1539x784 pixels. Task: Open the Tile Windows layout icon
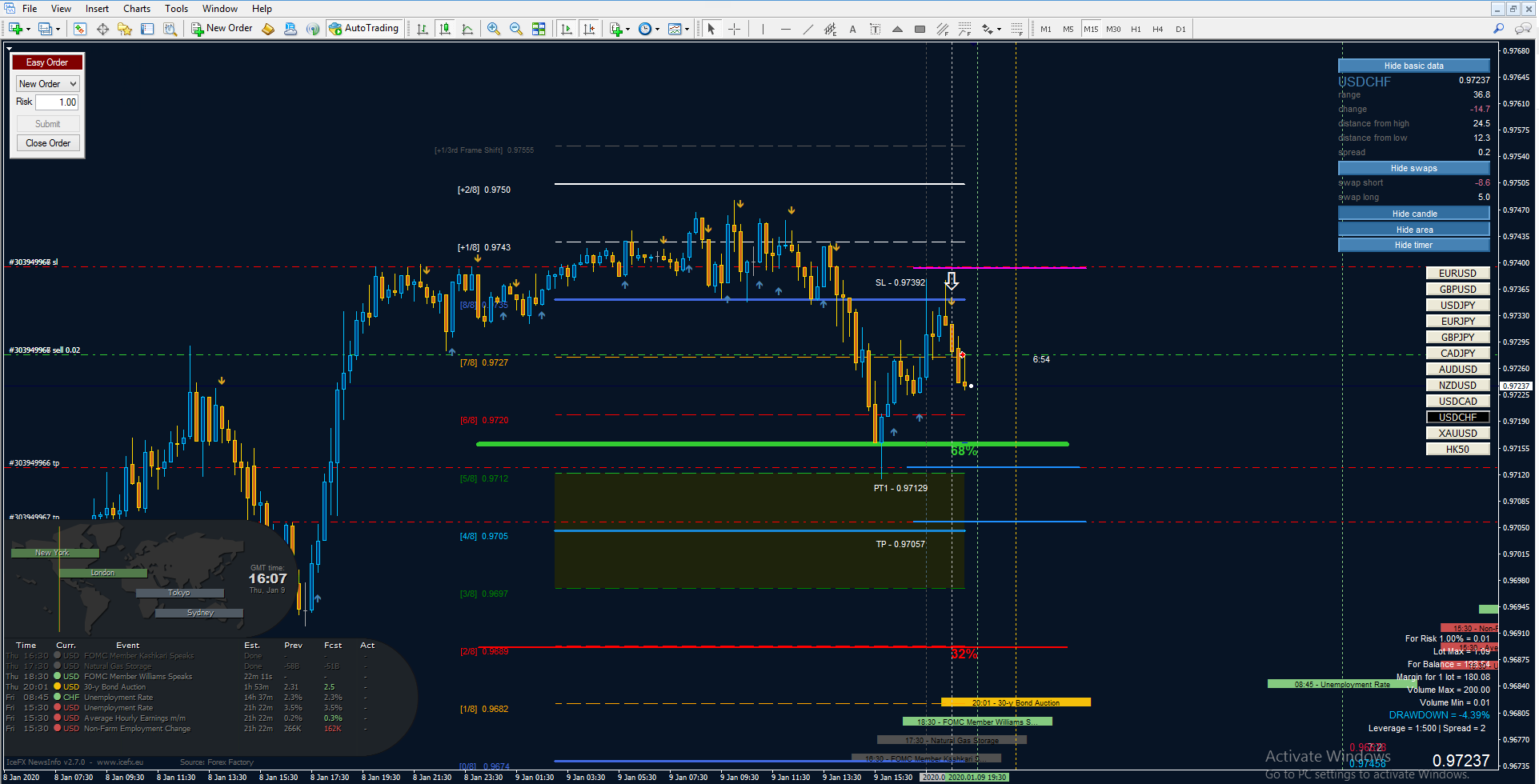pyautogui.click(x=539, y=29)
